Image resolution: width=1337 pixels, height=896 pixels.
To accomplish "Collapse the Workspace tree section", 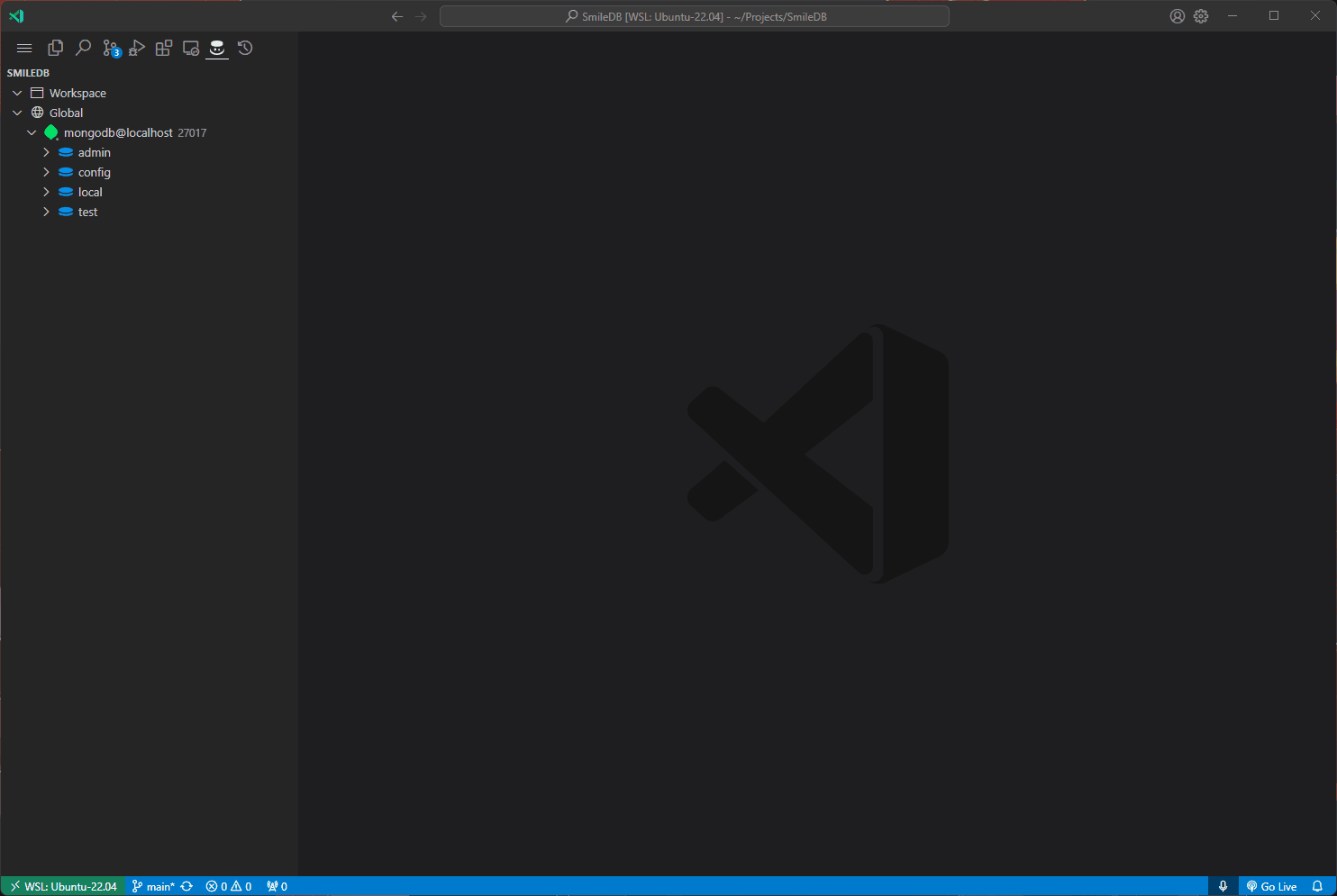I will coord(17,93).
